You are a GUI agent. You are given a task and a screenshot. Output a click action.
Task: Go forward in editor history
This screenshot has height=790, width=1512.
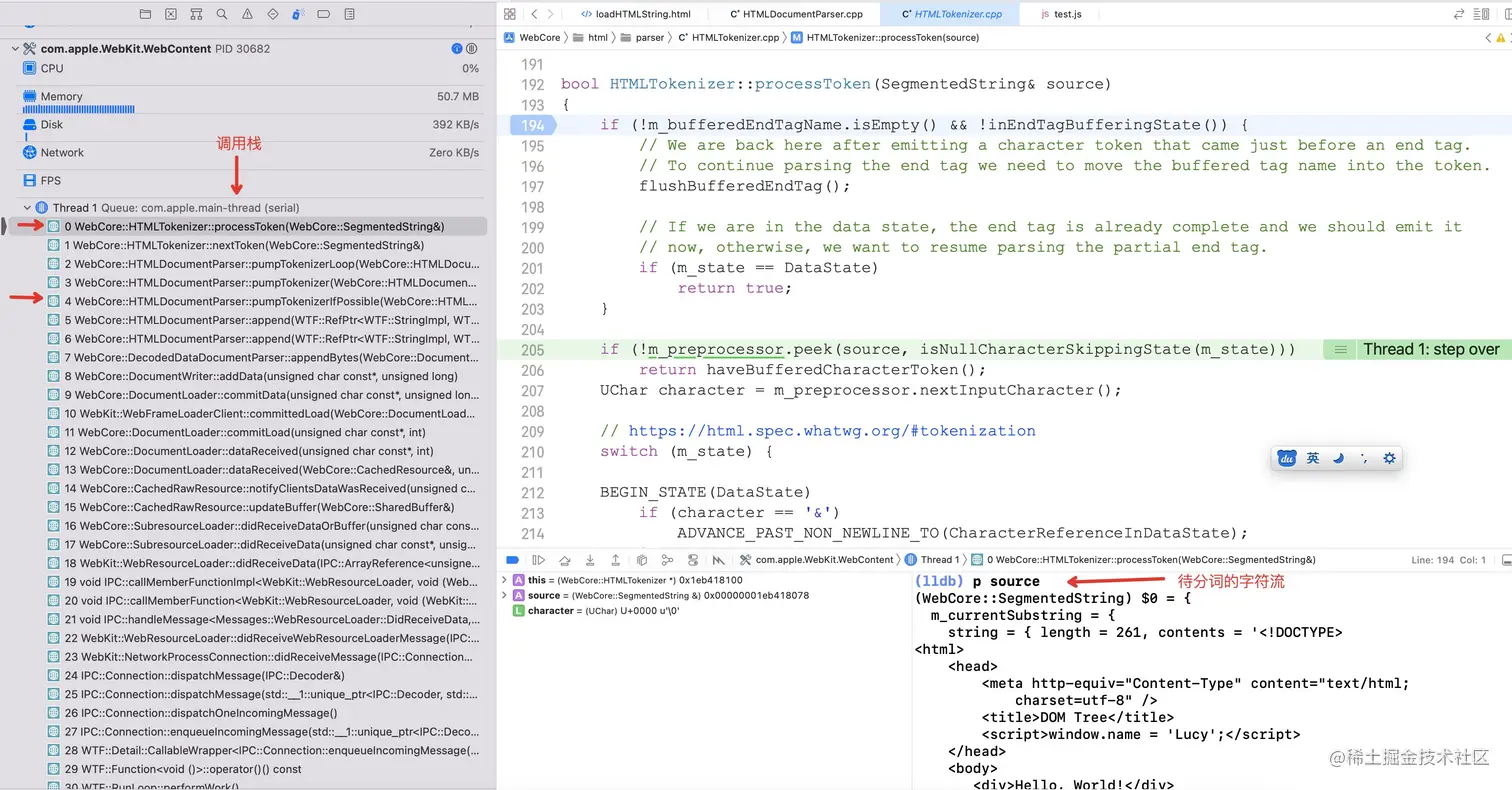coord(551,14)
